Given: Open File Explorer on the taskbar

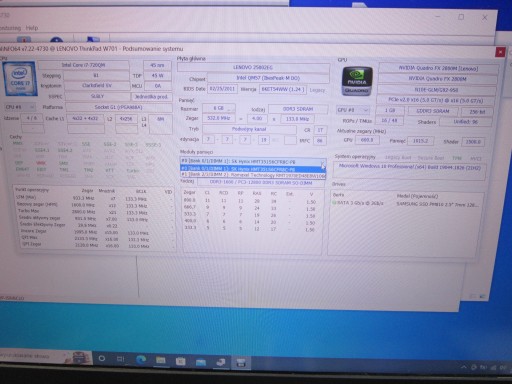Looking at the screenshot, I should point(160,359).
